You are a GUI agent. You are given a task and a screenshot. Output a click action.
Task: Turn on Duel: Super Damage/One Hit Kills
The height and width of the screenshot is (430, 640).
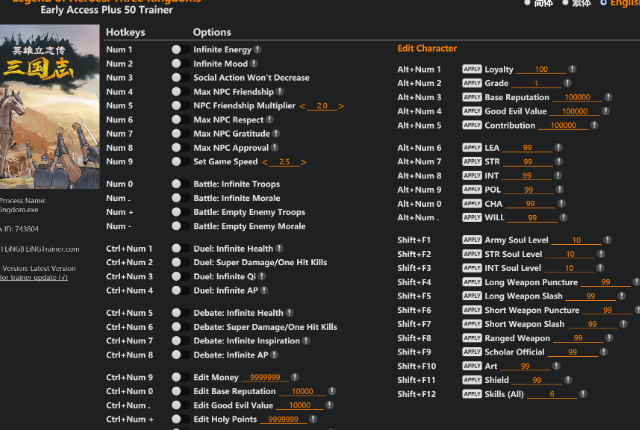point(176,262)
